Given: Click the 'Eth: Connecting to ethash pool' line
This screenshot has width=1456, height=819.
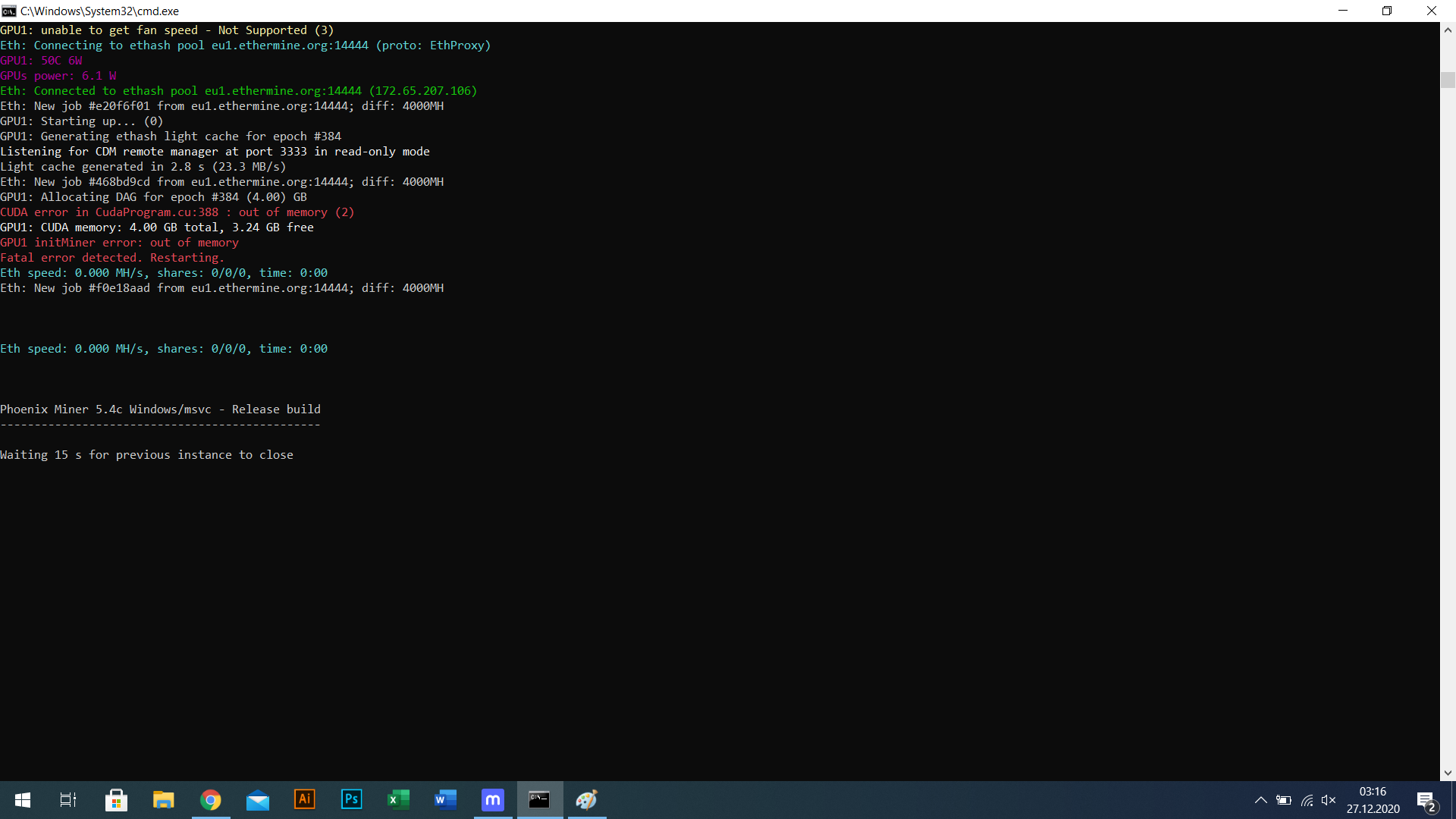Looking at the screenshot, I should click(245, 45).
